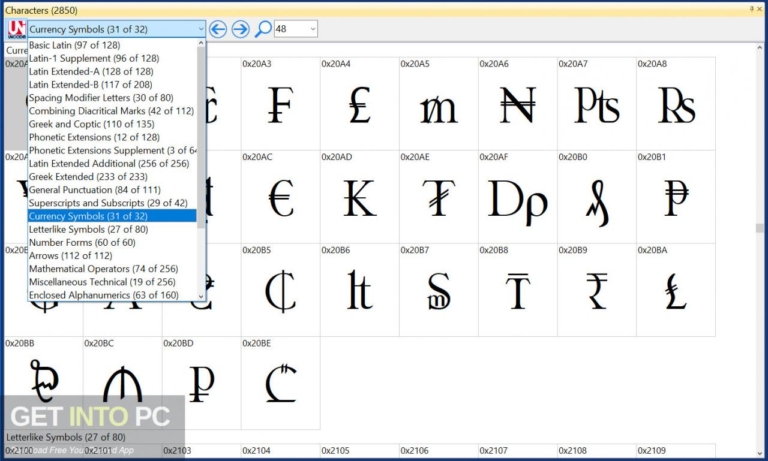The image size is (768, 461).
Task: Select French Franc glyph 0x20A3
Action: pyautogui.click(x=281, y=103)
